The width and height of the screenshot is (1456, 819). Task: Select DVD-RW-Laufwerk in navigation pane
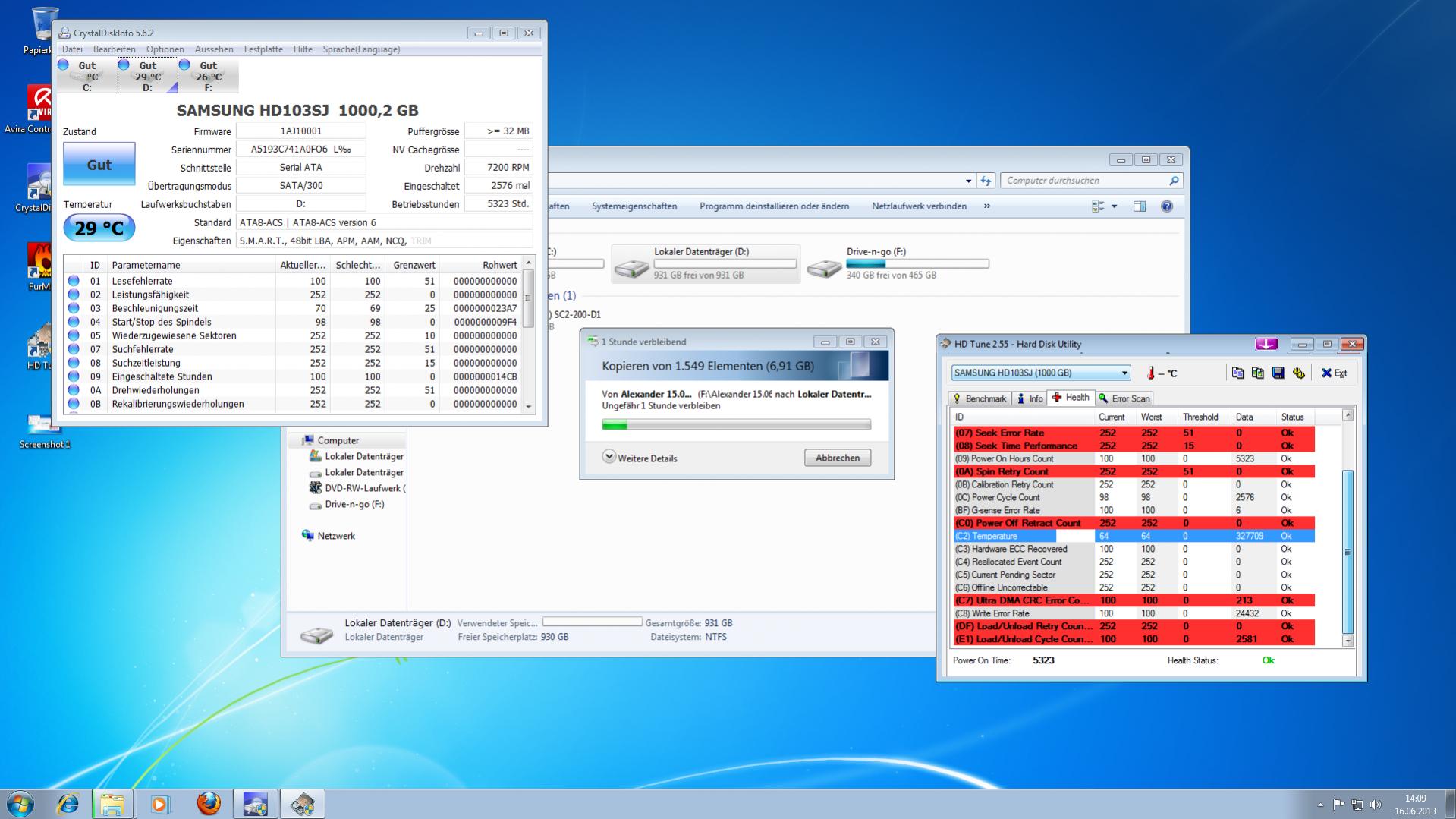pos(357,488)
